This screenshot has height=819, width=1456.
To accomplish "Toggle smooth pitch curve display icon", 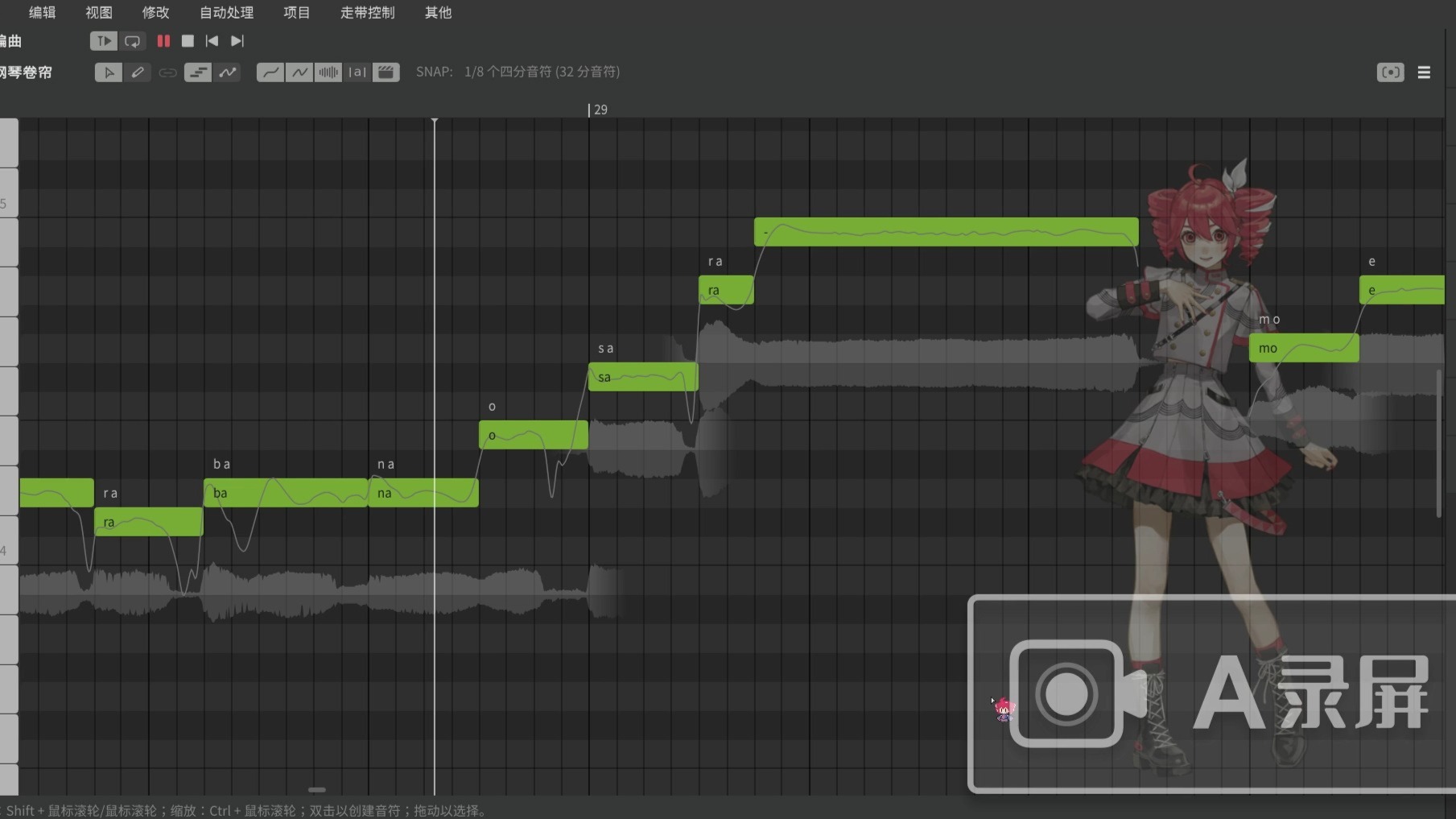I will point(270,72).
